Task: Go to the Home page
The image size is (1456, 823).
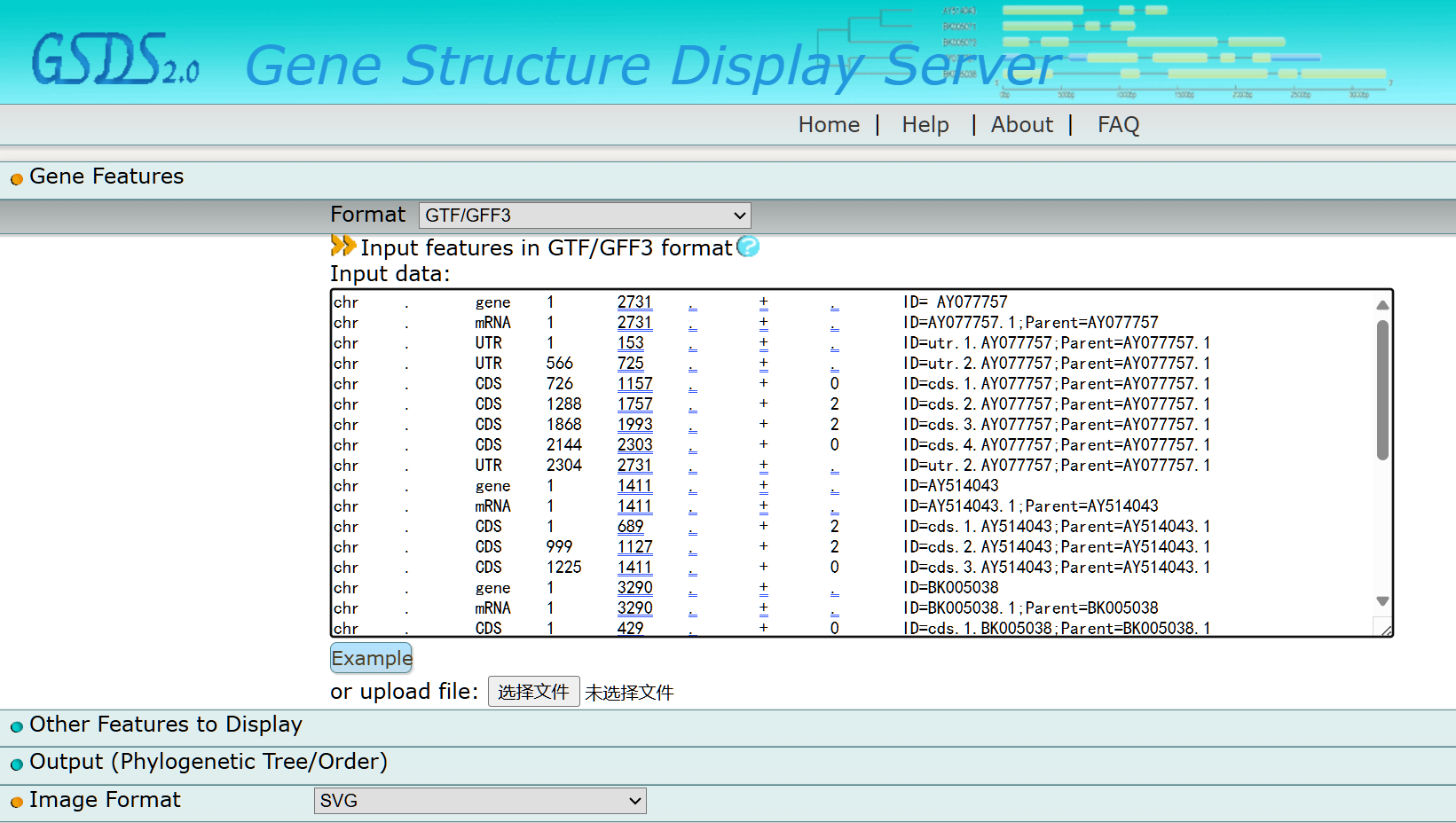Action: [829, 125]
